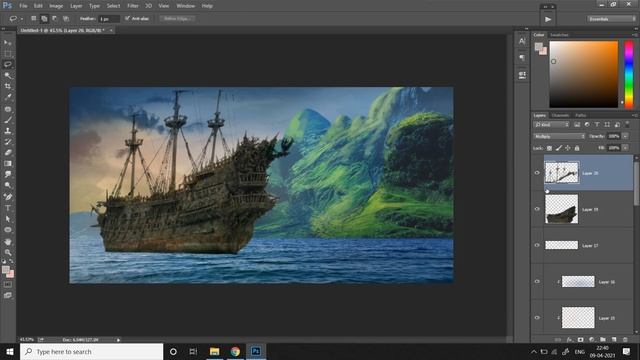
Task: Hide Layer 19 with its eye icon
Action: [x=537, y=209]
